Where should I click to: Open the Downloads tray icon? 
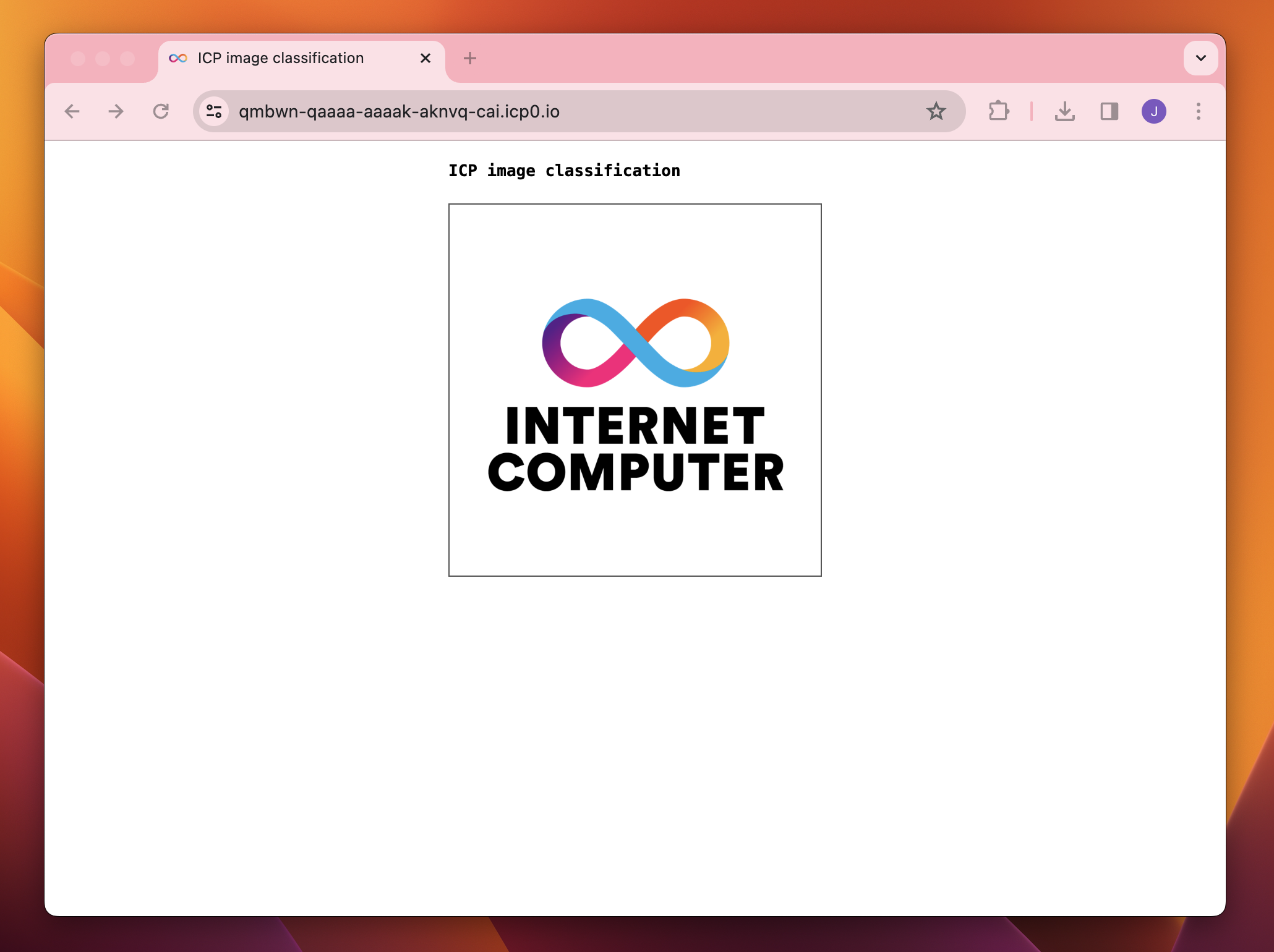tap(1064, 111)
